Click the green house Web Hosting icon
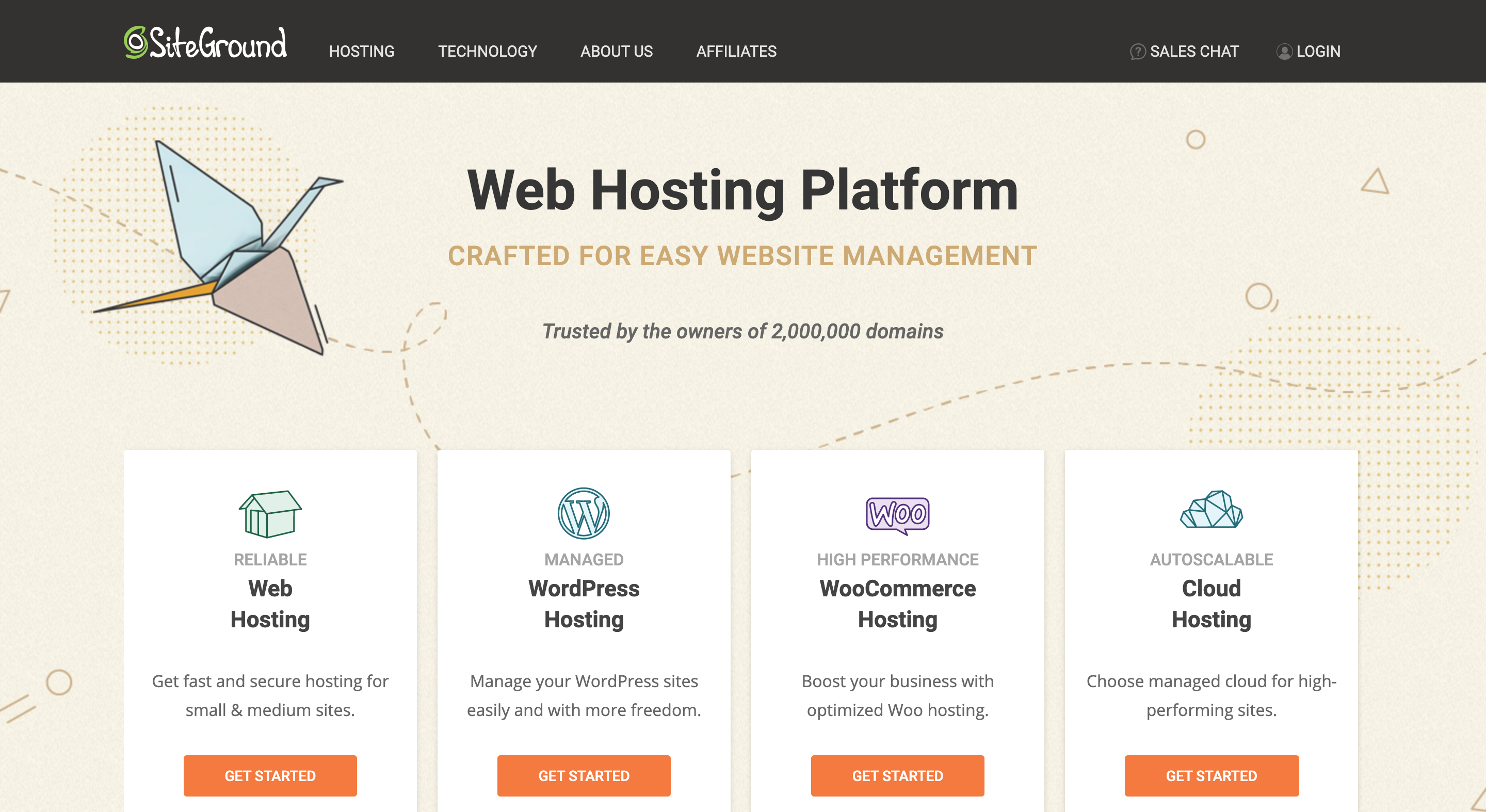Screen dimensions: 1486x812 click(x=270, y=513)
